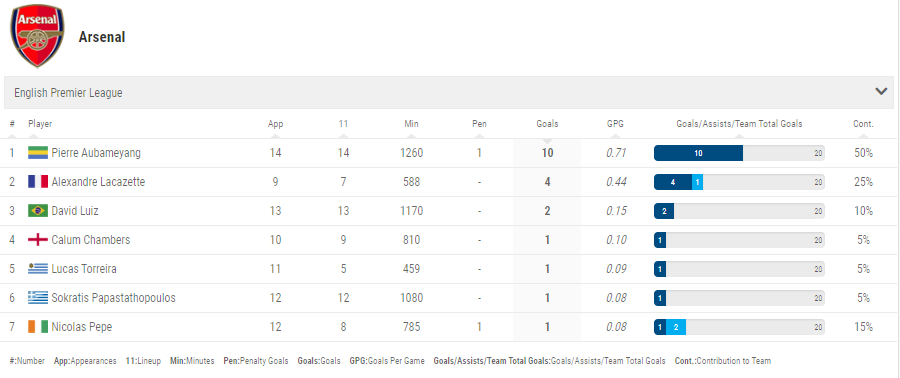Click the Greece flag beside Sokratis Papastathopoulos
900x378 pixels.
coord(38,298)
